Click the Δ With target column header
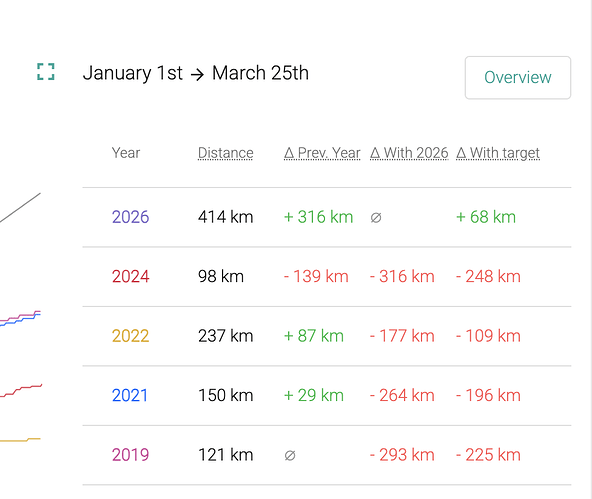 [498, 153]
